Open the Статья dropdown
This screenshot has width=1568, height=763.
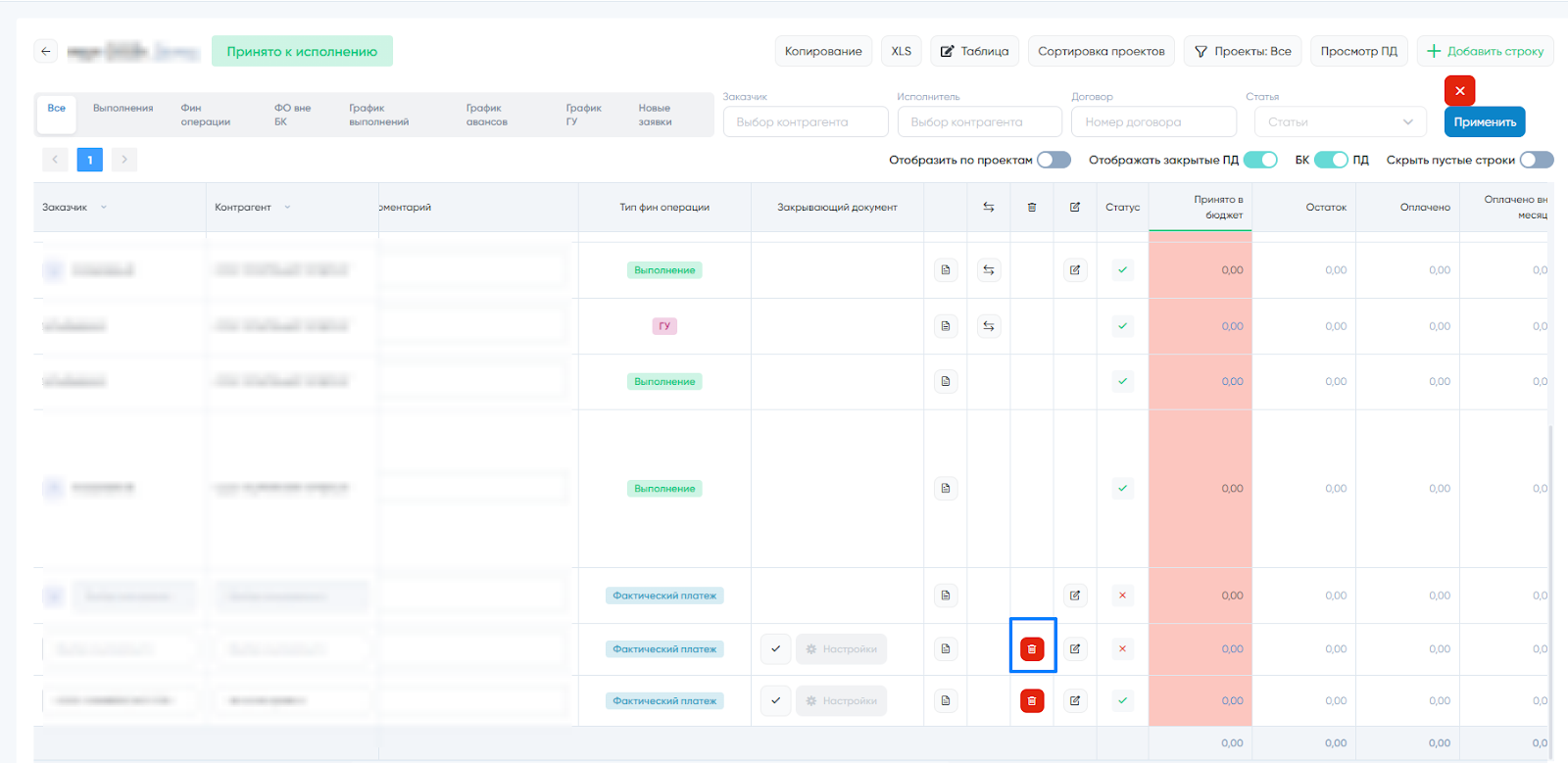pyautogui.click(x=1340, y=122)
